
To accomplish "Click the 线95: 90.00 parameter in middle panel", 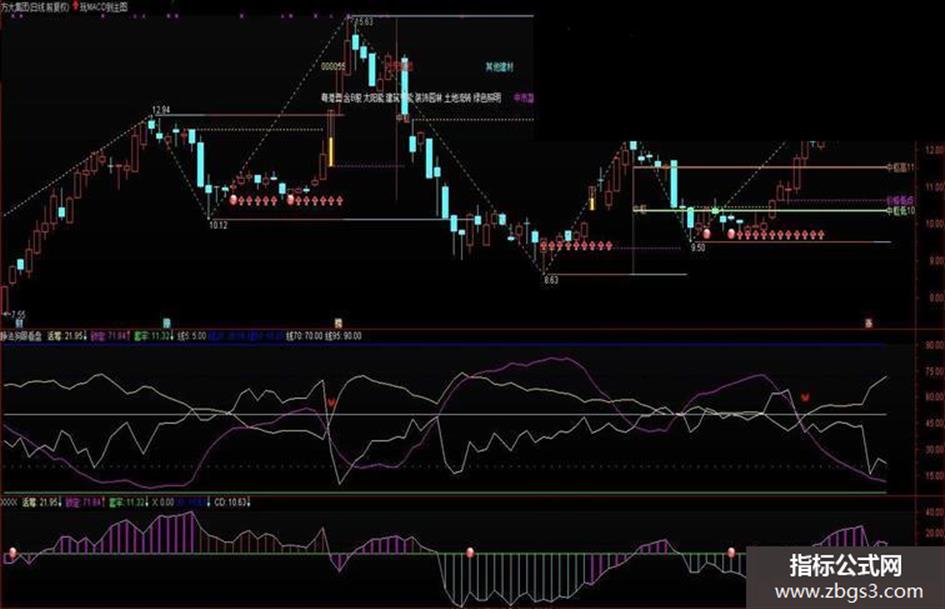I will click(x=344, y=336).
